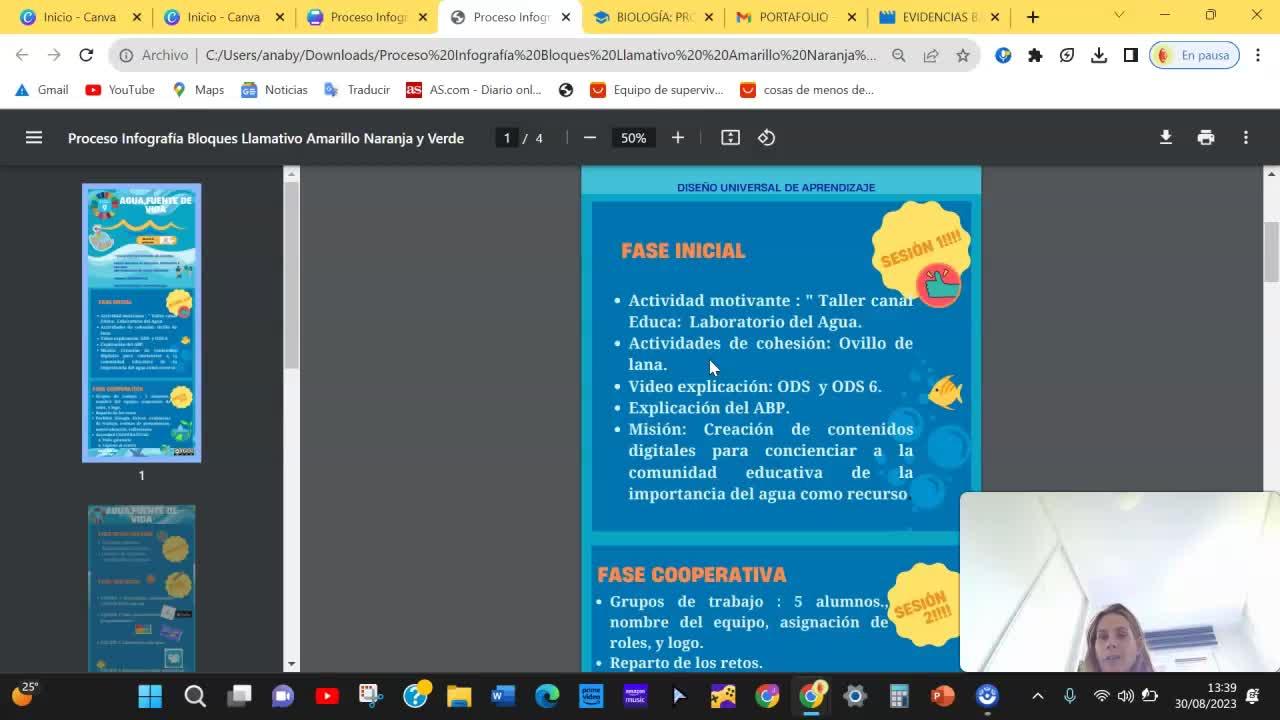The width and height of the screenshot is (1280, 720).
Task: Bookmark this tab with star icon
Action: pyautogui.click(x=963, y=56)
